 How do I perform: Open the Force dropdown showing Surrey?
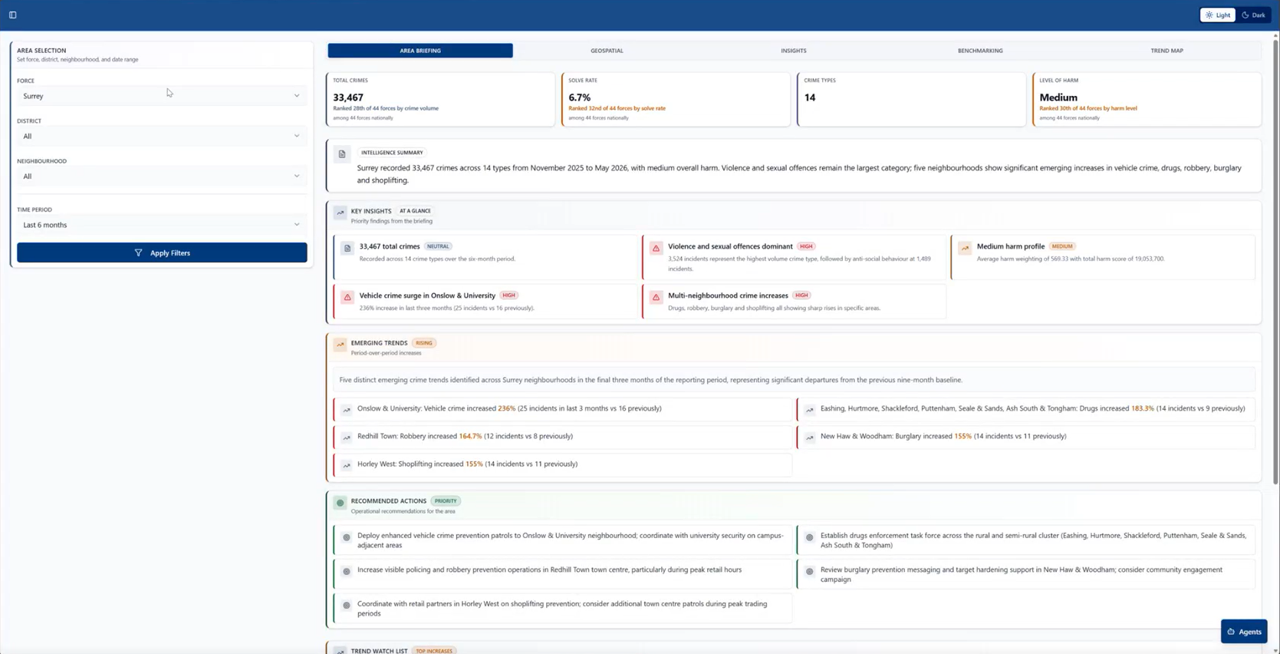pos(161,96)
